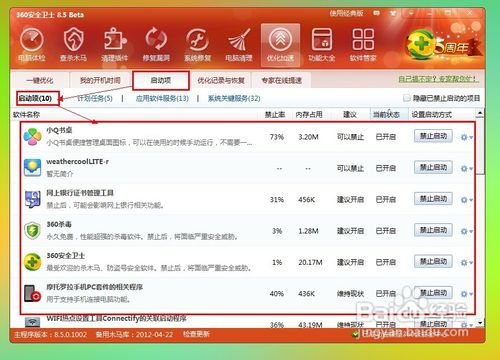Image resolution: width=500 pixels, height=360 pixels.
Task: Switch to 启动项 tab
Action: pyautogui.click(x=161, y=80)
